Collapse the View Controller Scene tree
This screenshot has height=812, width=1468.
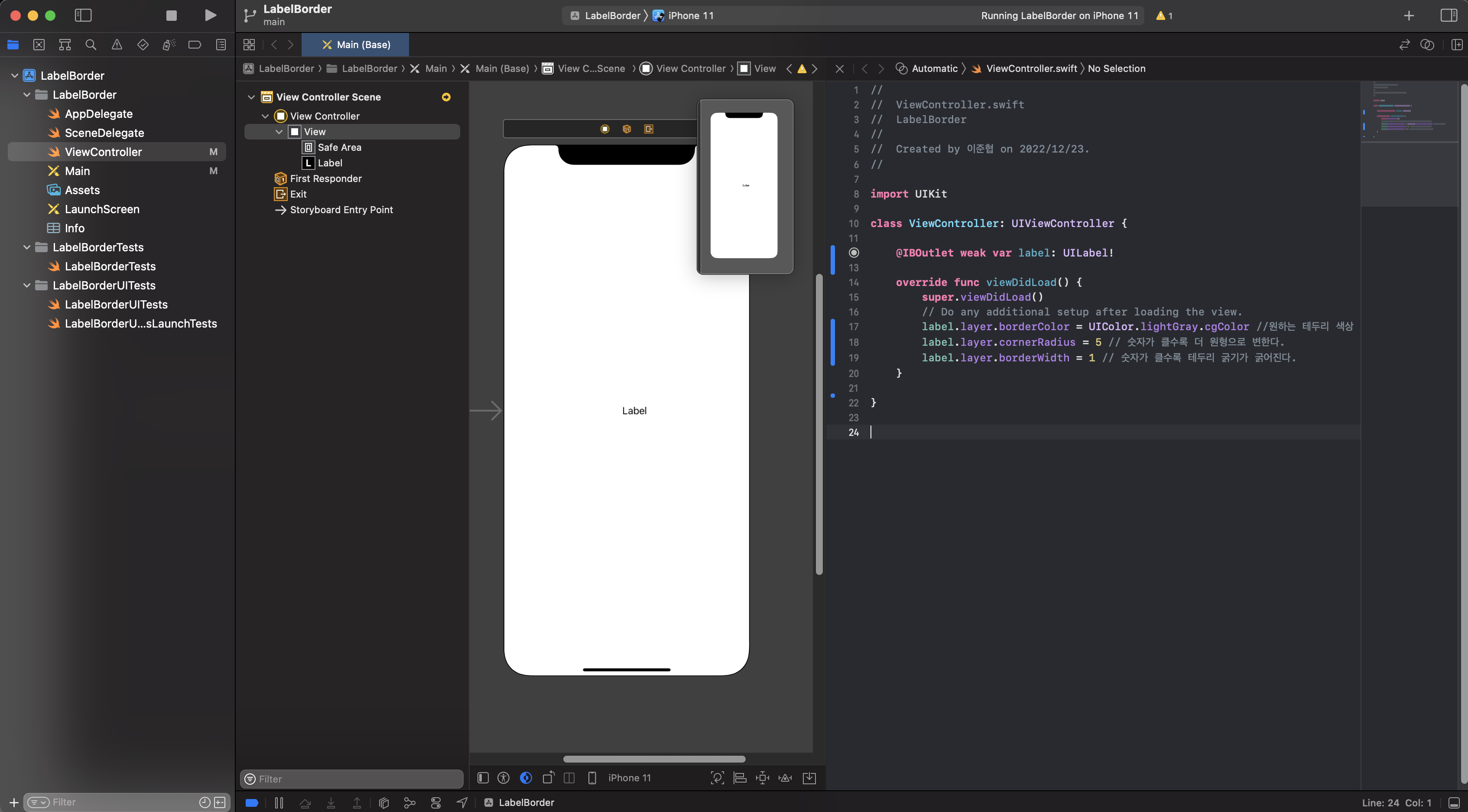(x=251, y=97)
